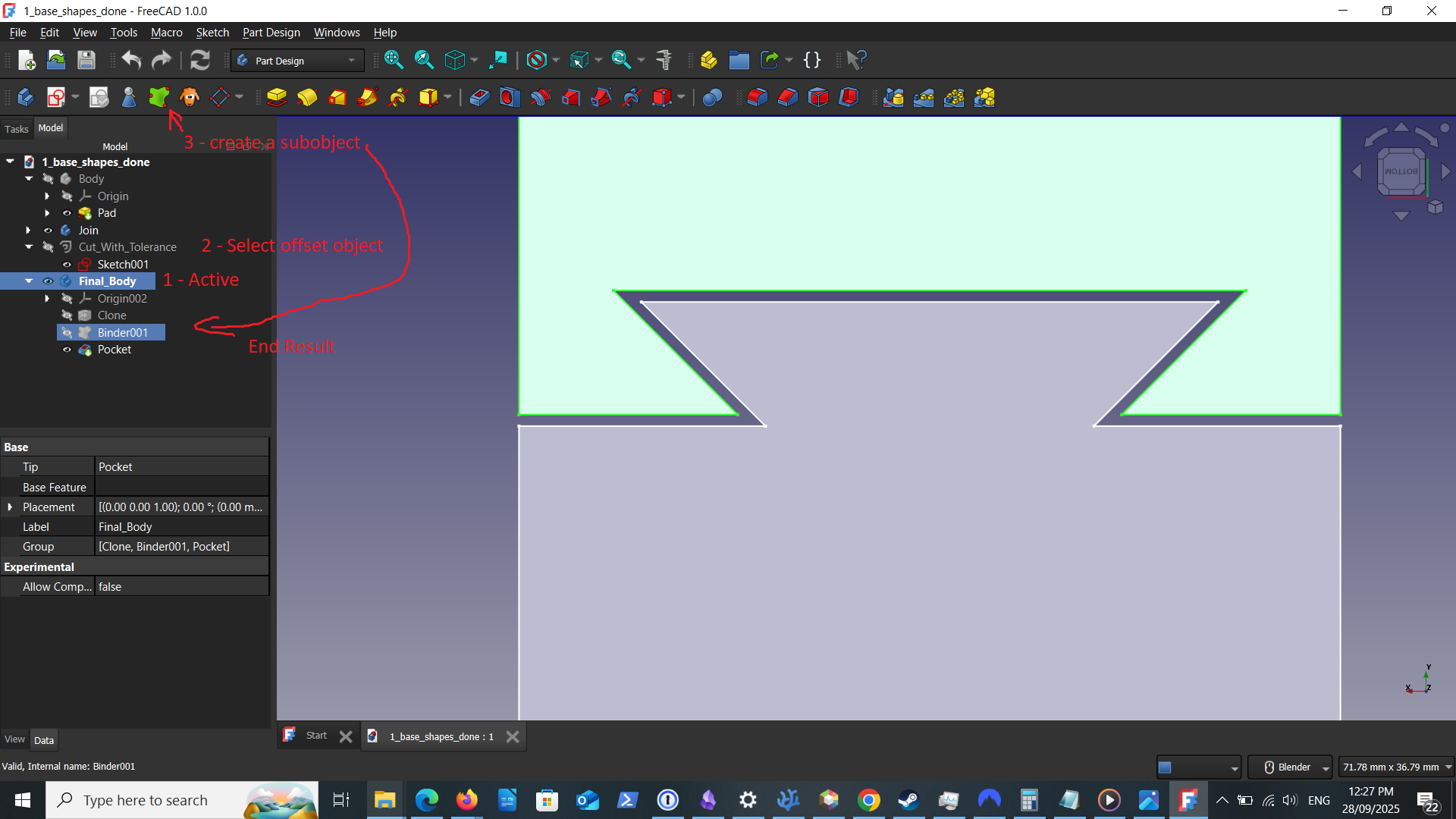Activate the Pocket tool

pyautogui.click(x=479, y=97)
